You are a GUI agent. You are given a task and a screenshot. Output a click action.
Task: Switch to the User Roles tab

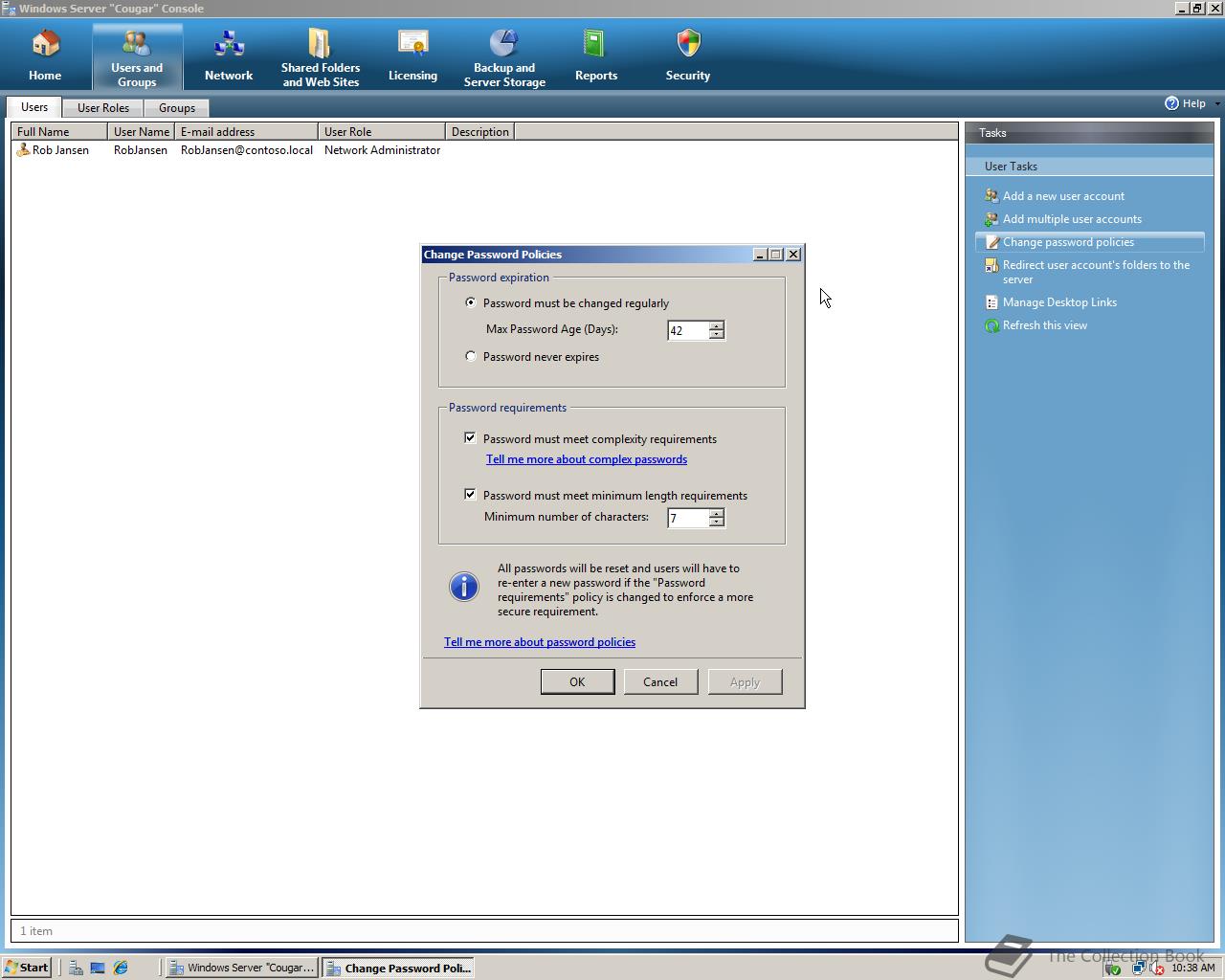pos(103,108)
